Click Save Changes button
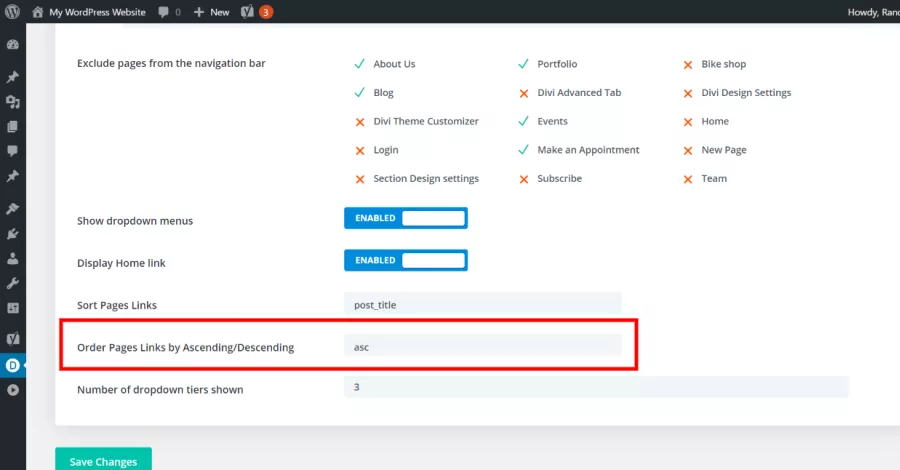900x470 pixels. (103, 461)
